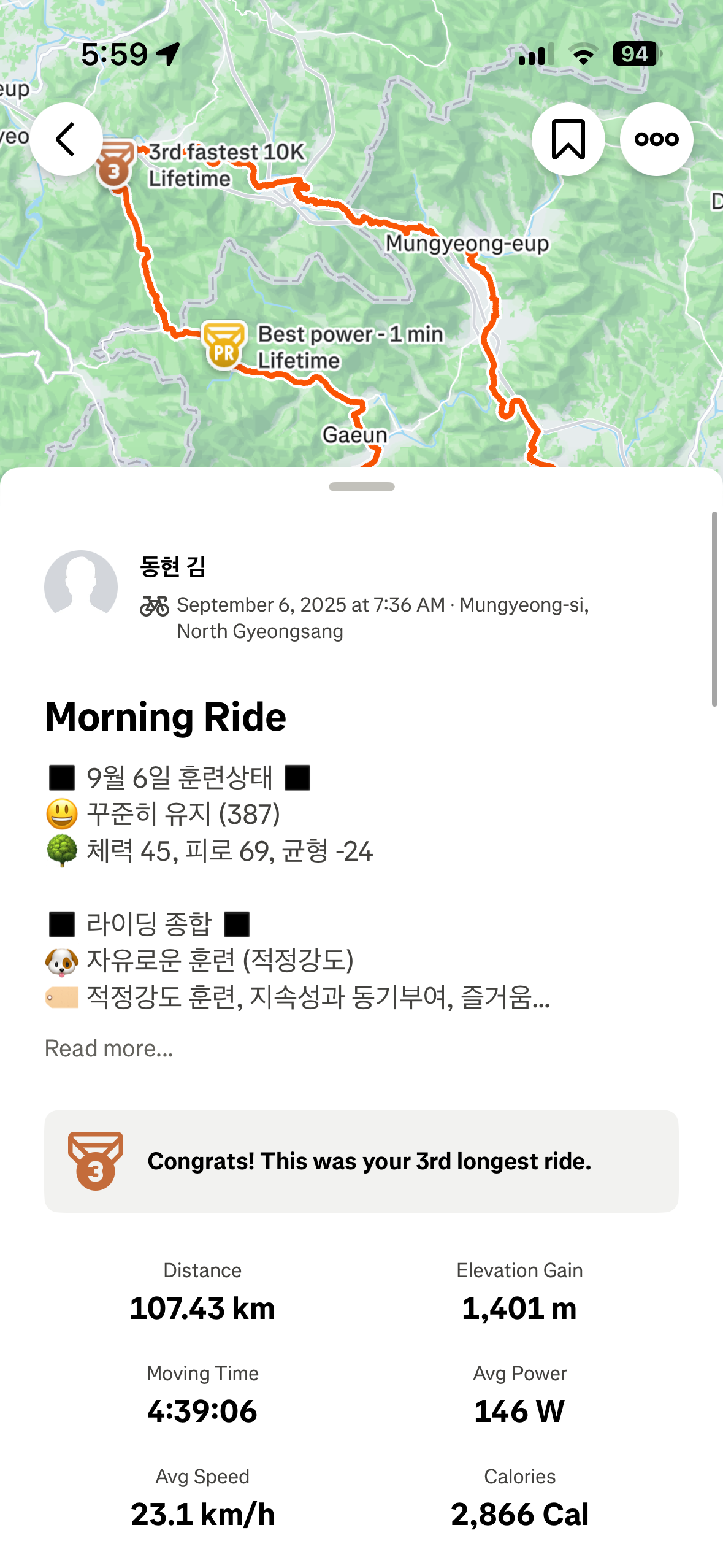The image size is (723, 1568).
Task: Open athlete name 동현 김 profile
Action: pyautogui.click(x=173, y=566)
